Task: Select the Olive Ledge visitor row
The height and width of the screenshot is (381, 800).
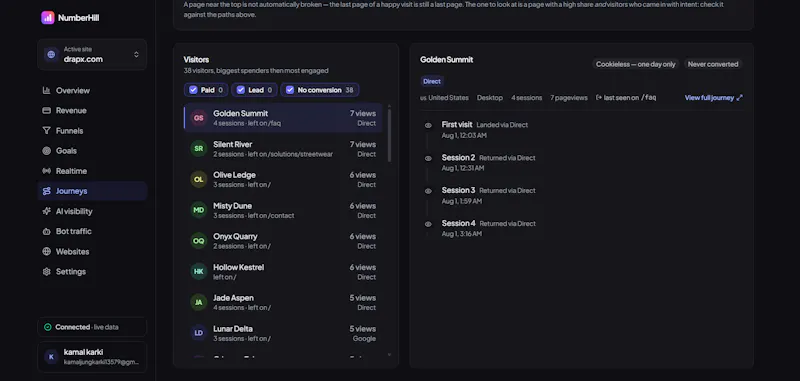Action: [283, 180]
